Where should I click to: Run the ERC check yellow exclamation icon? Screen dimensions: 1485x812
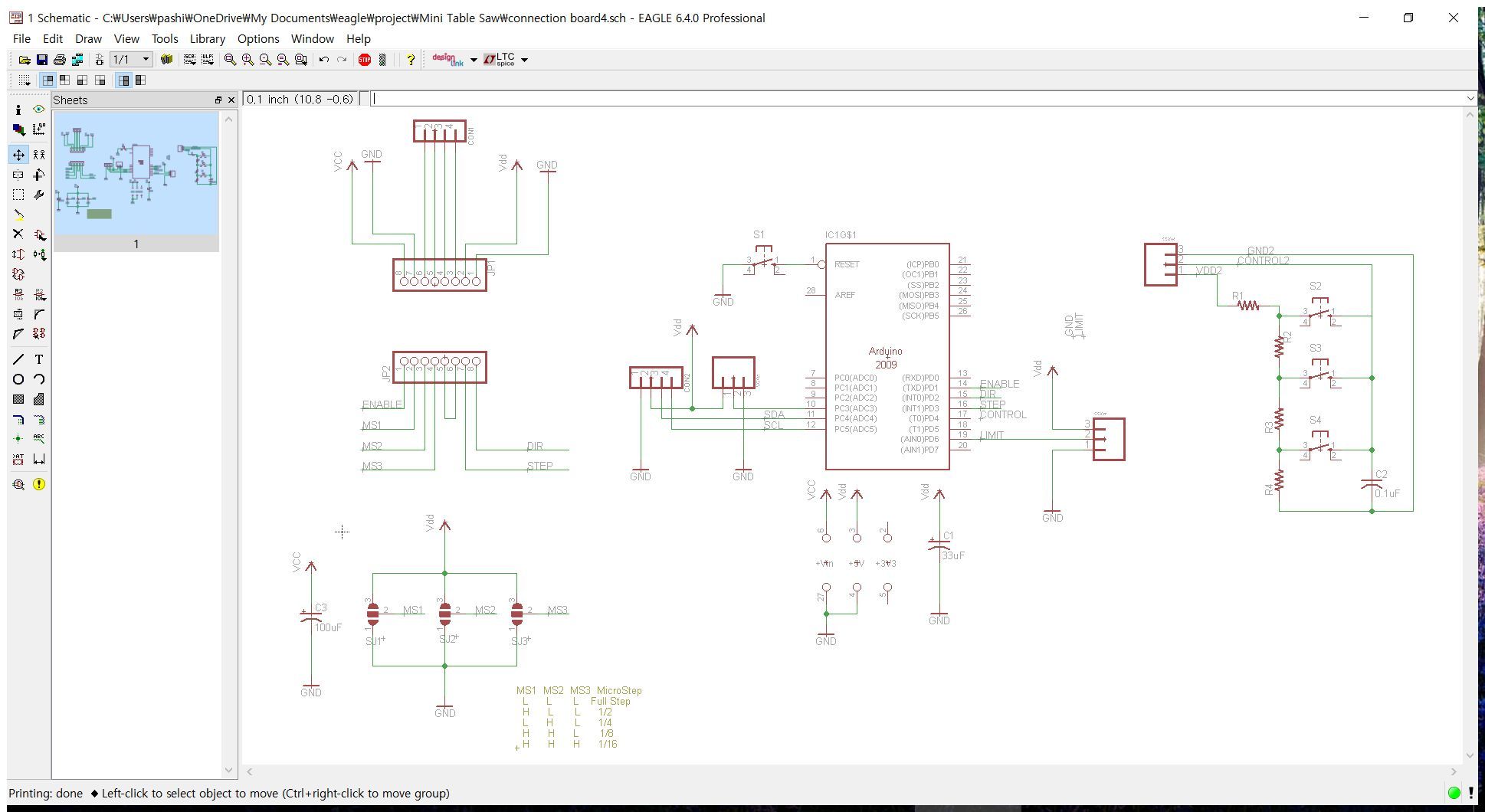[39, 484]
